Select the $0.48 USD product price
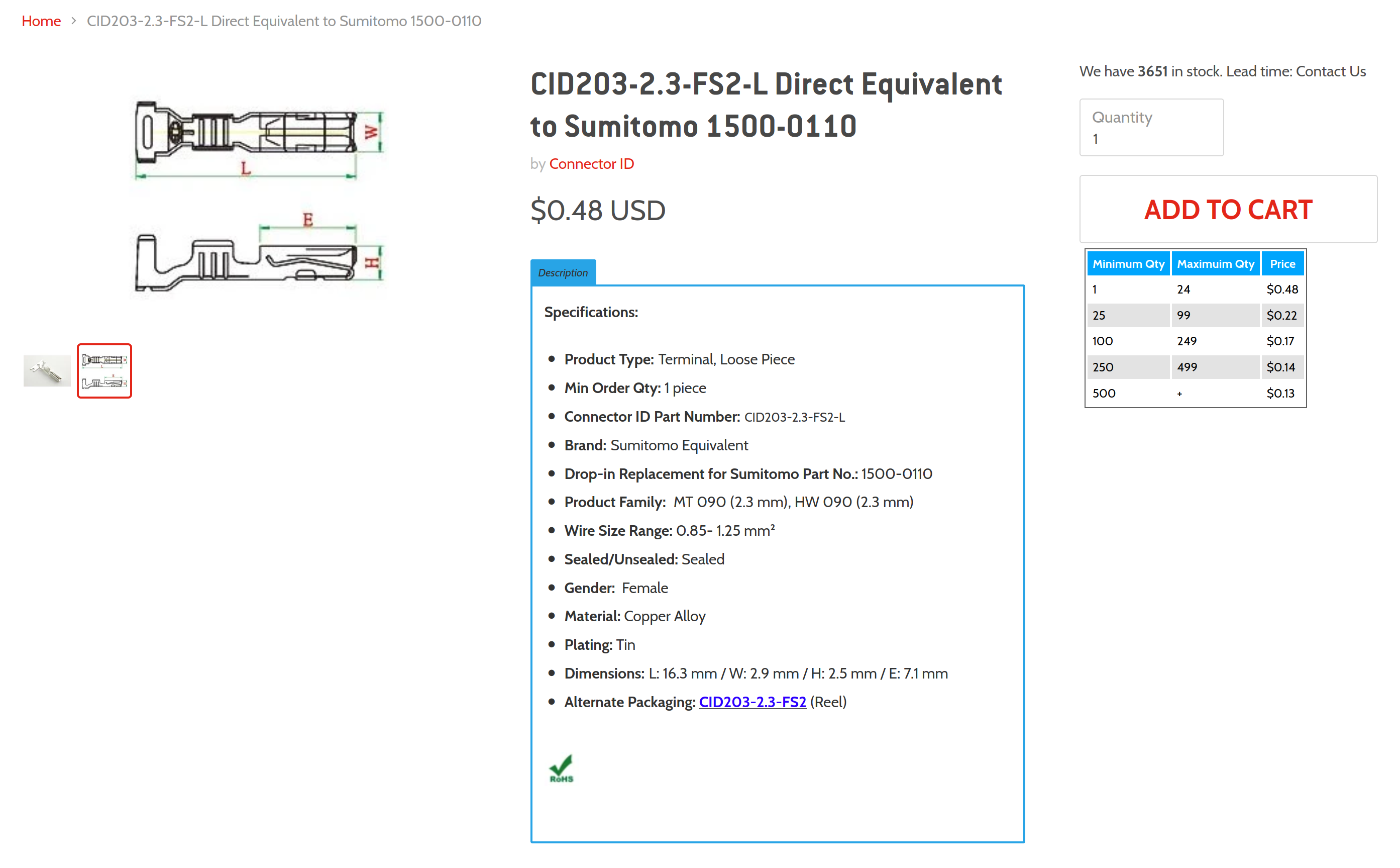Viewport: 1400px width, 868px height. coord(598,210)
